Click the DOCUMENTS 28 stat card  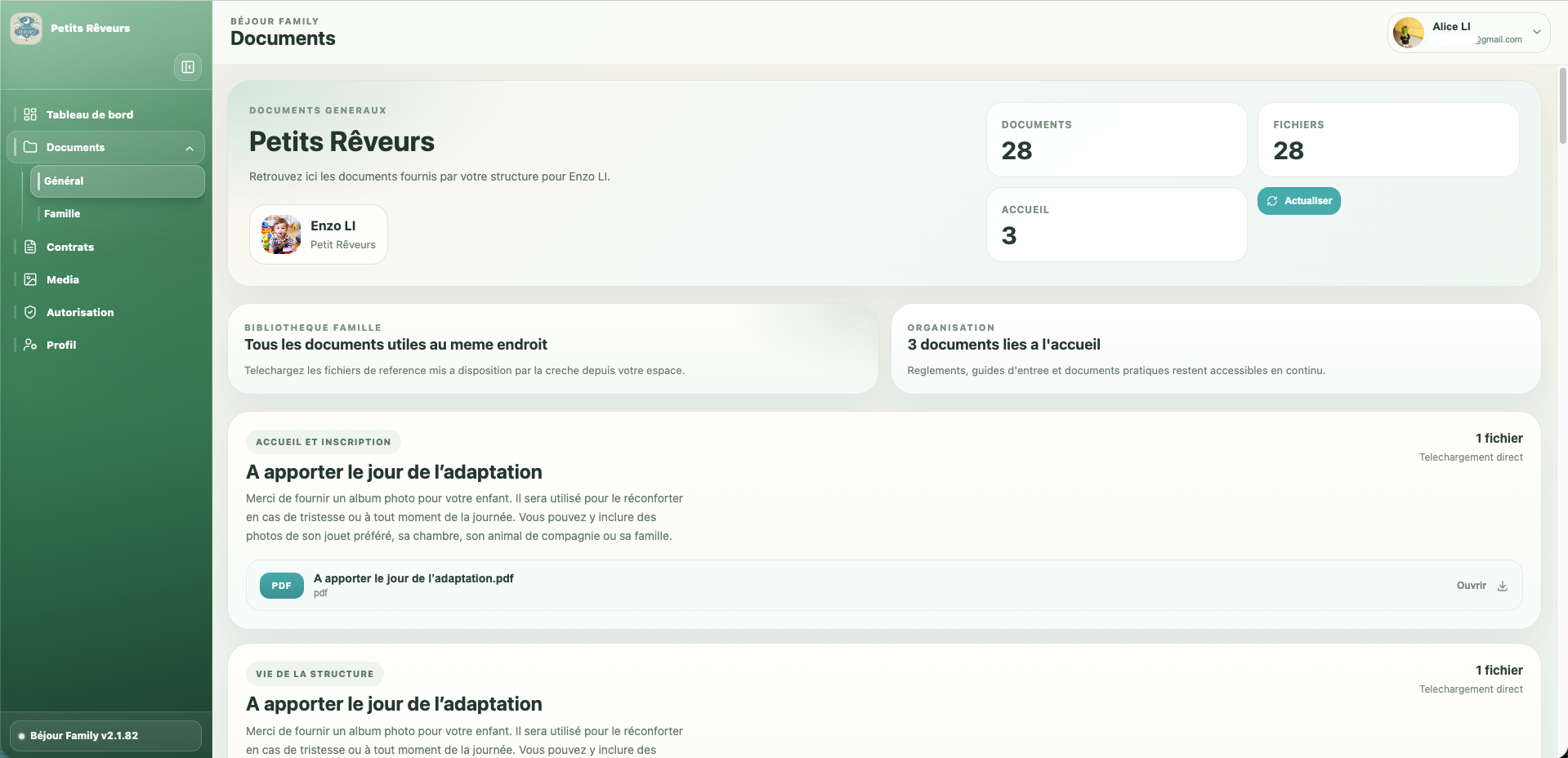tap(1116, 140)
